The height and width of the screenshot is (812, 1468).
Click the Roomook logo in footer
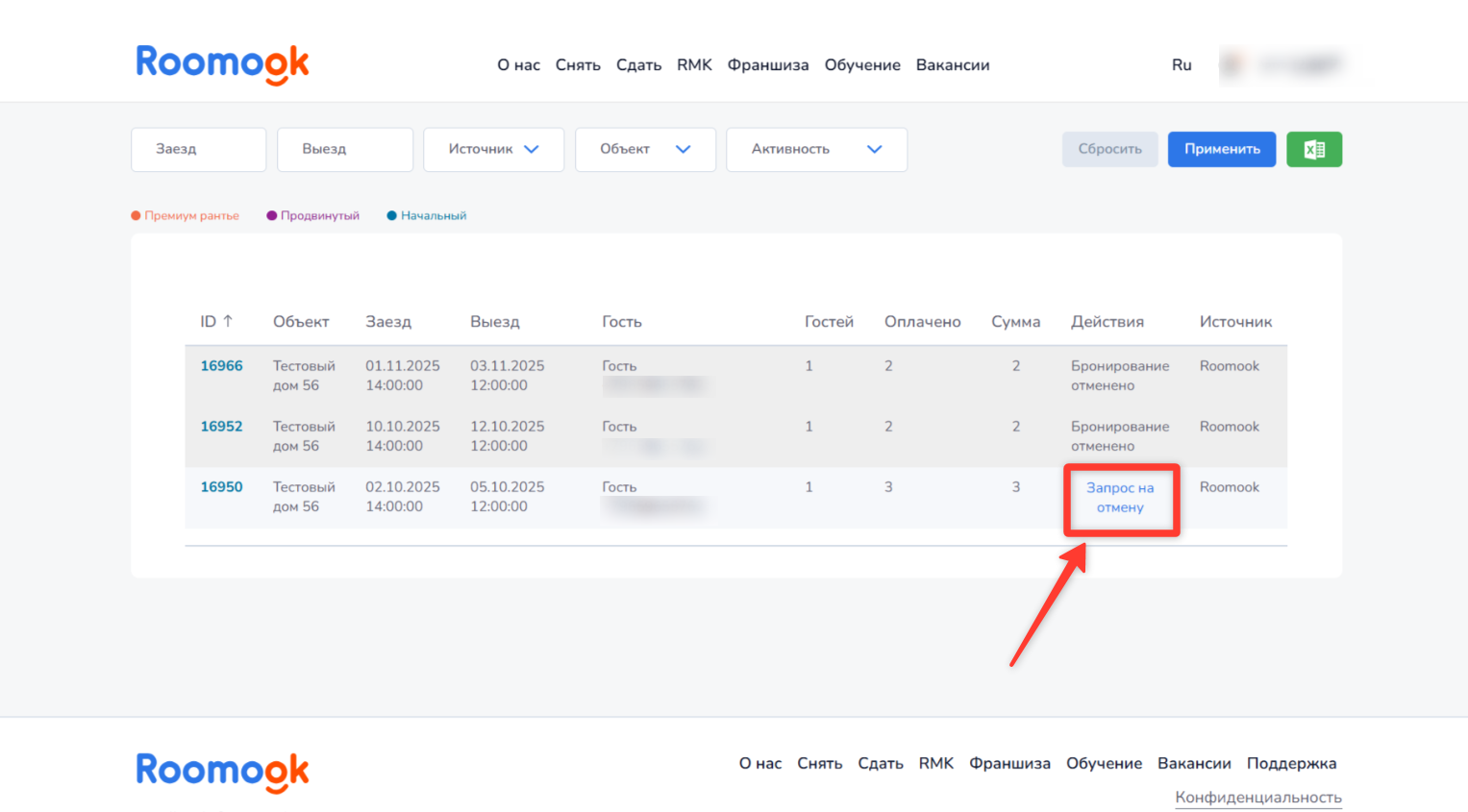(x=222, y=771)
